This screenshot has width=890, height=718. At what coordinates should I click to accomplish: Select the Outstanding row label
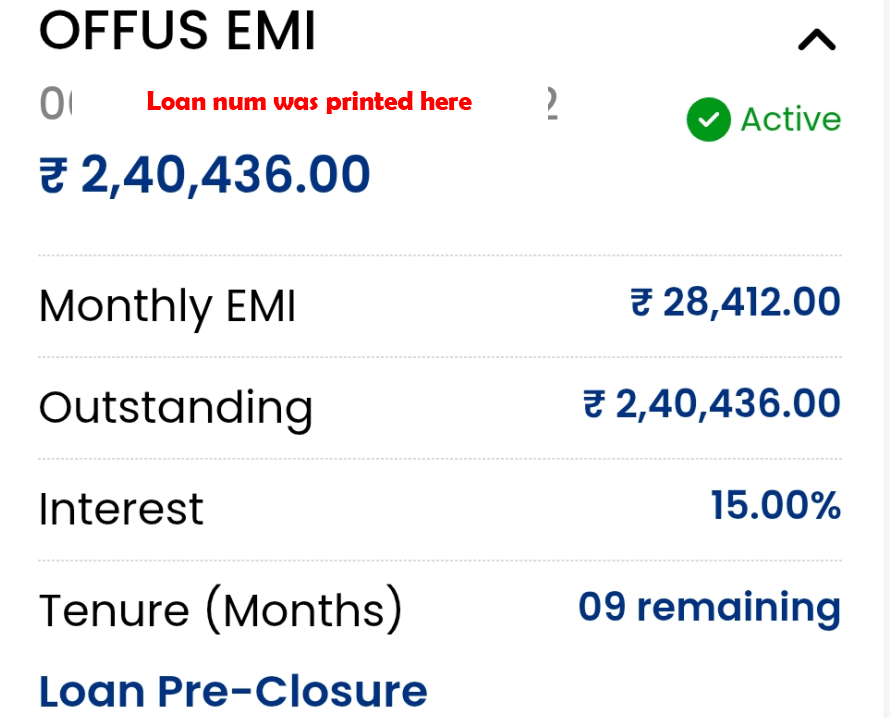176,409
